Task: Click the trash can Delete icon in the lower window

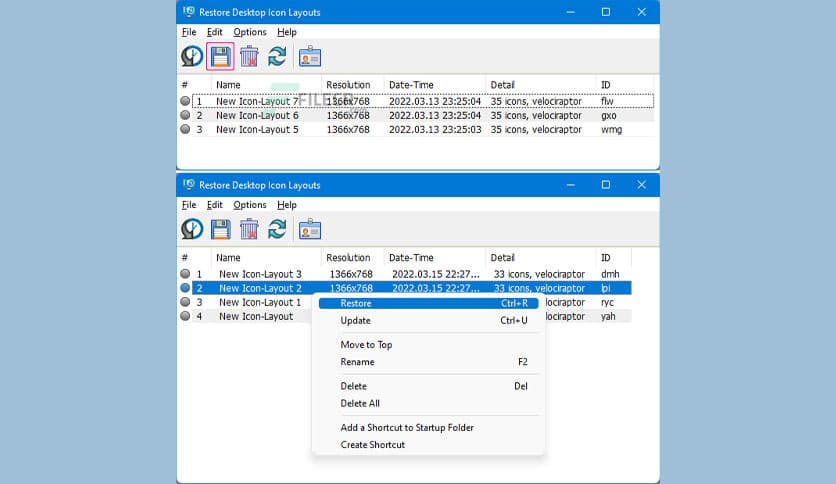Action: [x=249, y=229]
